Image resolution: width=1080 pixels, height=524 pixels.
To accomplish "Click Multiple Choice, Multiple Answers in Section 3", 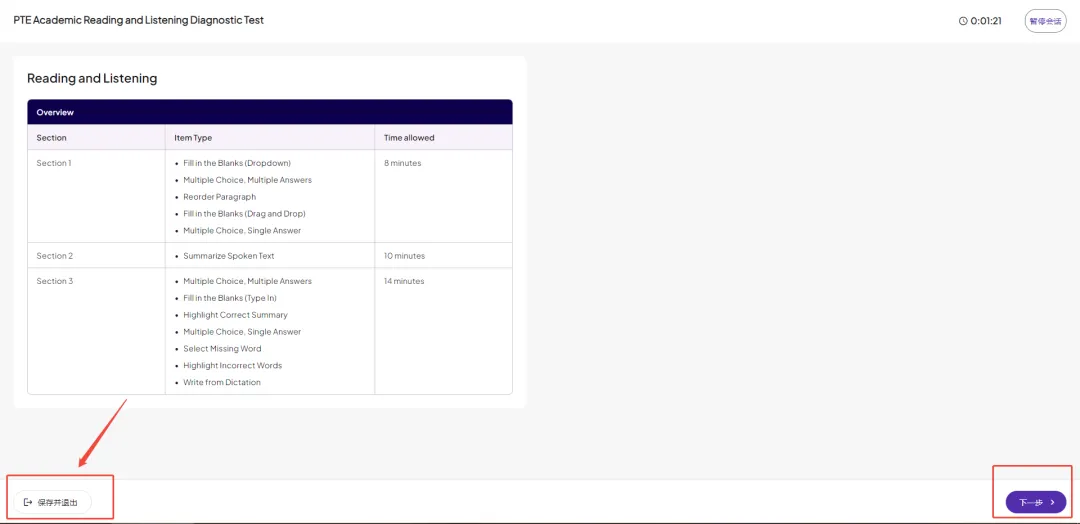I will pyautogui.click(x=247, y=281).
